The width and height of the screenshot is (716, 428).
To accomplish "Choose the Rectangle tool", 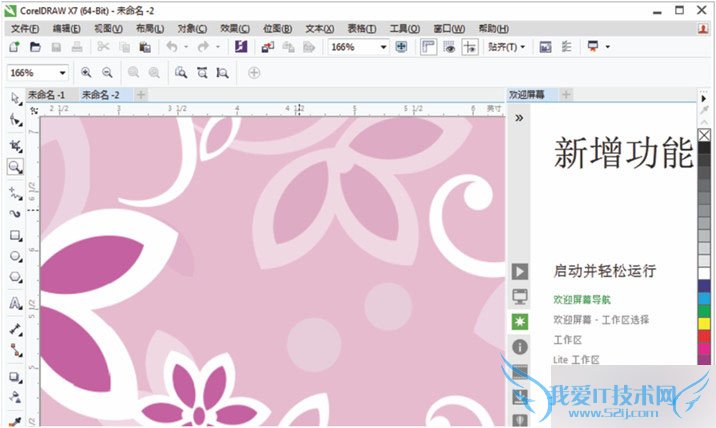I will coord(15,236).
